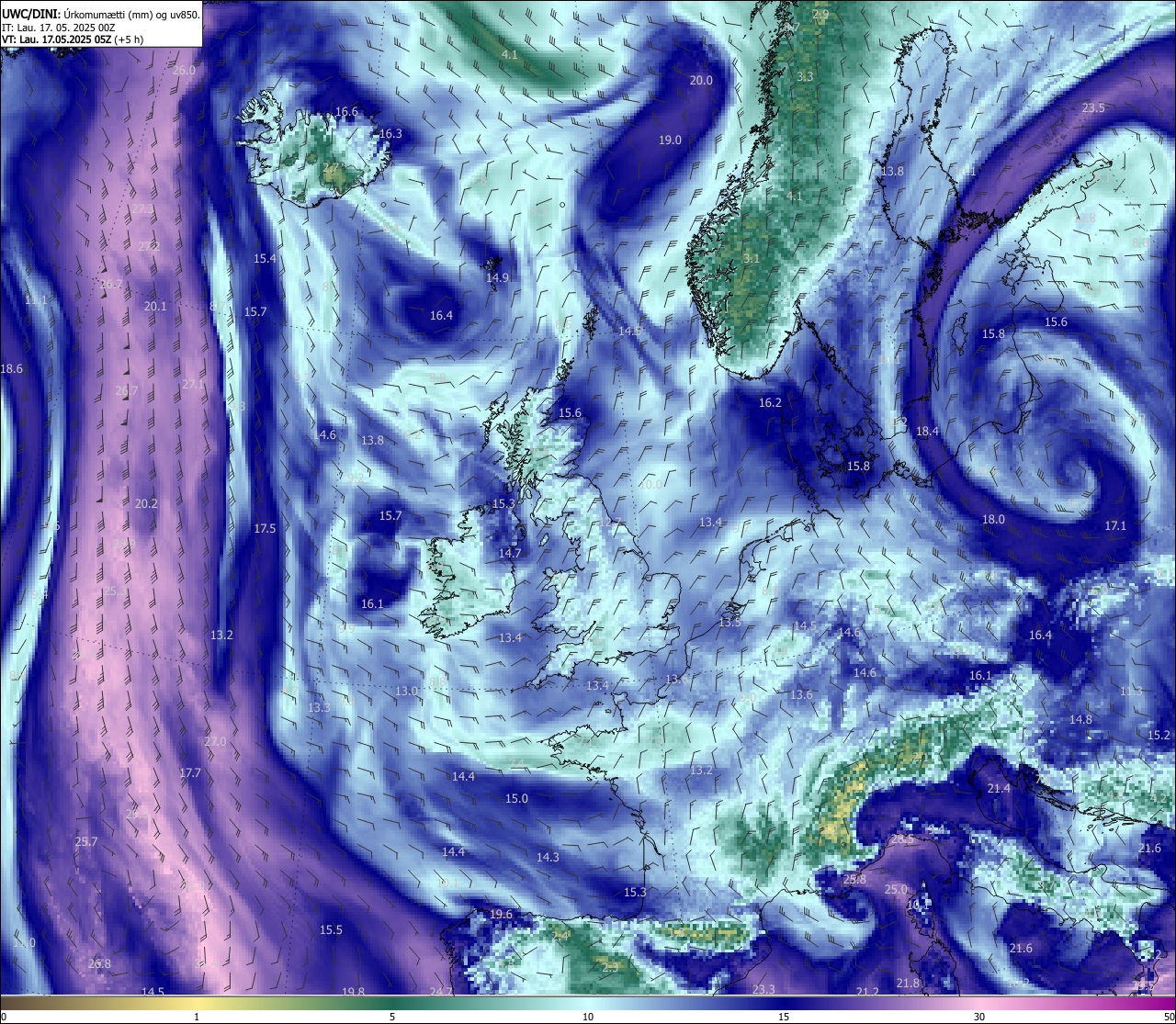This screenshot has height=1024, width=1176.
Task: Click the '20.0' value label
Action: (x=701, y=81)
